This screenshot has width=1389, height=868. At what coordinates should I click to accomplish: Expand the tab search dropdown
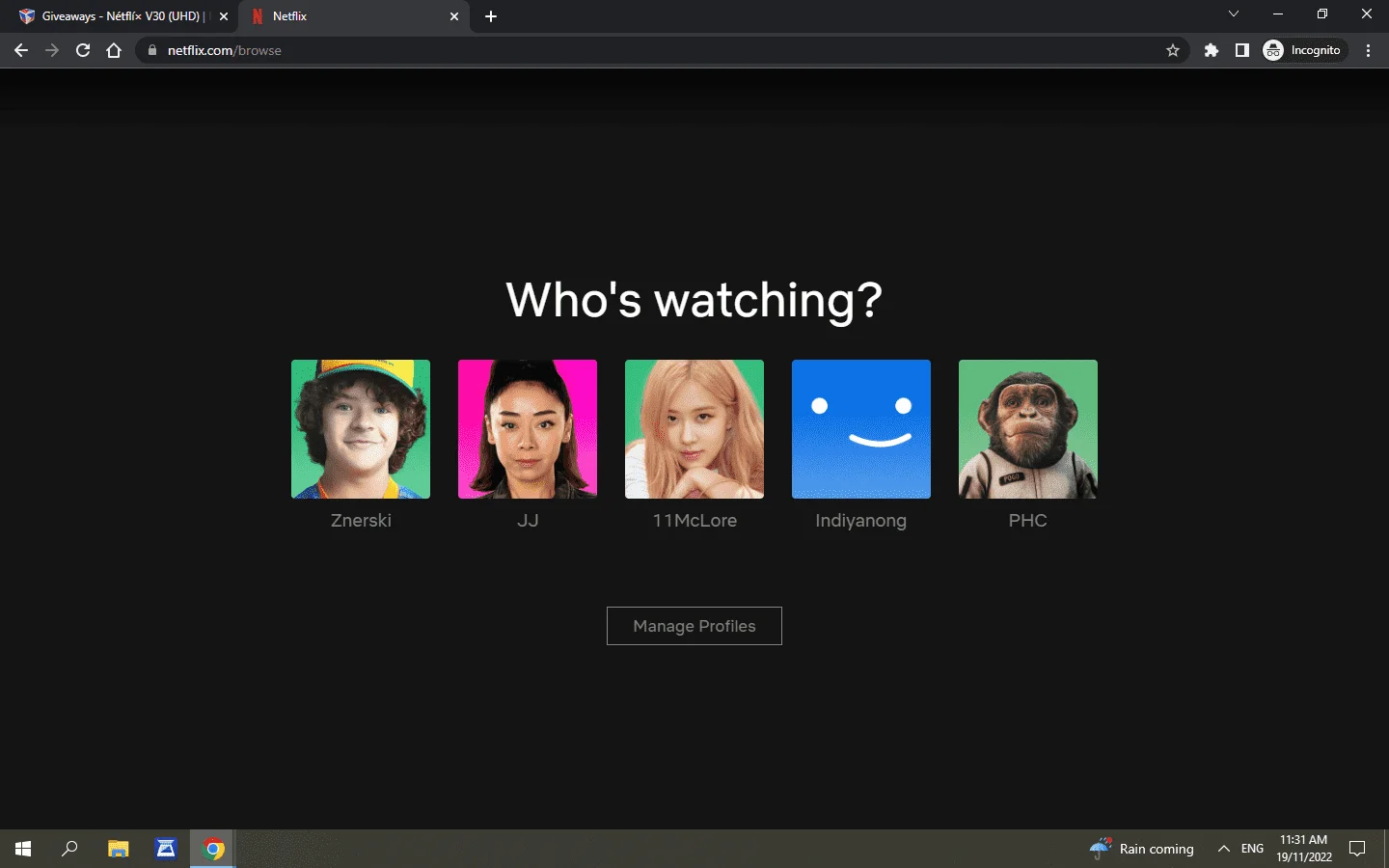[1234, 14]
